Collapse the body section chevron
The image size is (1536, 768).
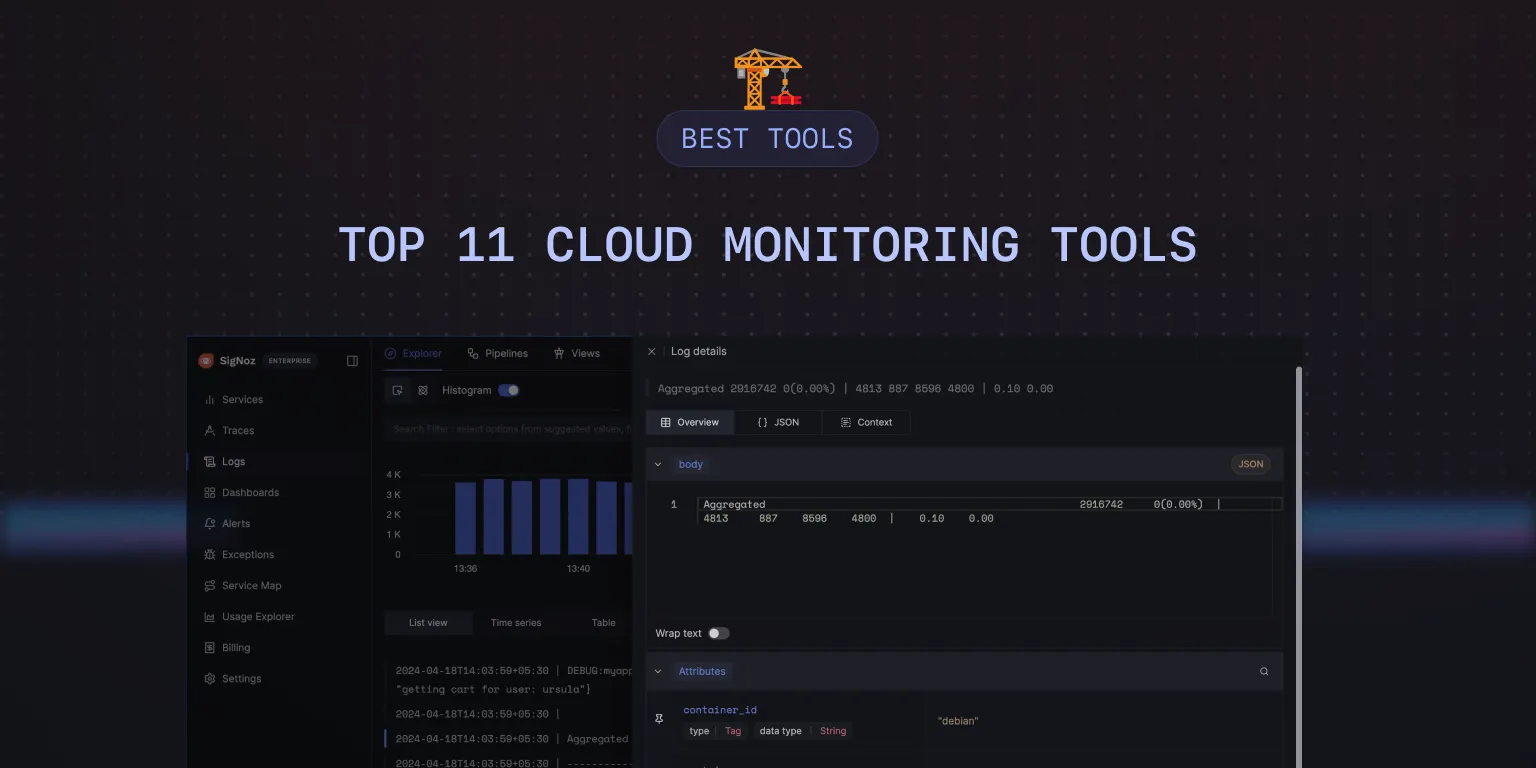pyautogui.click(x=658, y=465)
